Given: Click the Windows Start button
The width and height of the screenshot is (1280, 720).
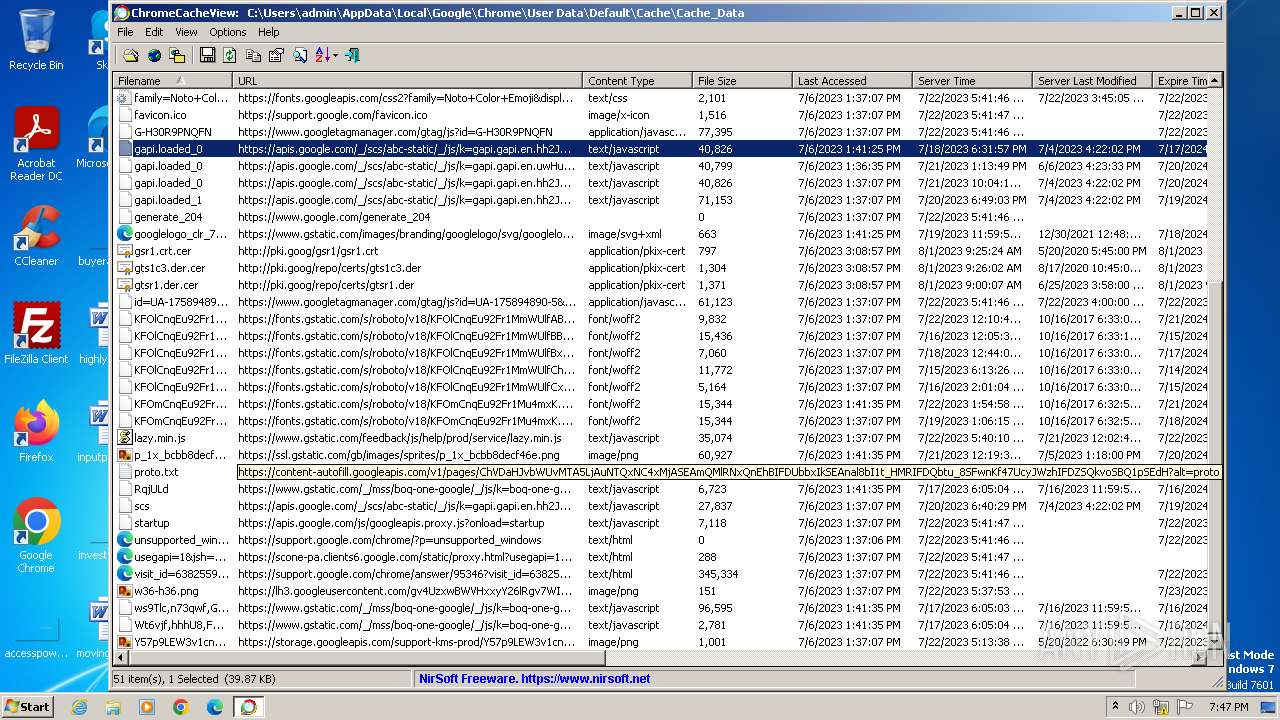Looking at the screenshot, I should 28,706.
